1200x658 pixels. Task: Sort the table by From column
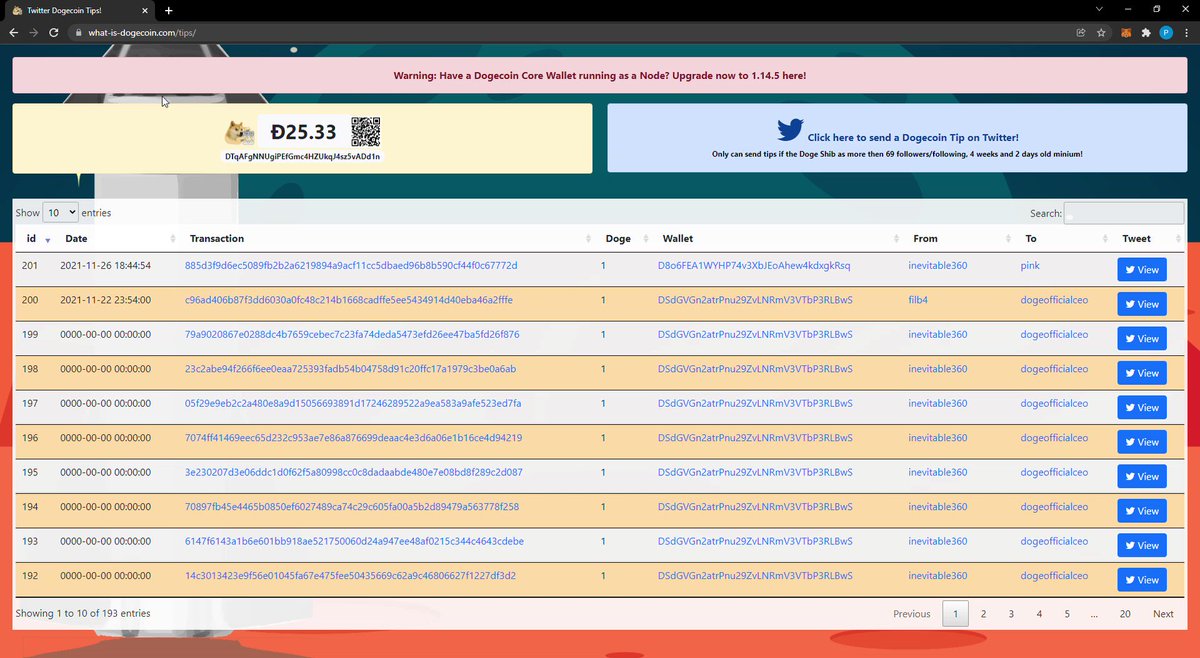959,239
